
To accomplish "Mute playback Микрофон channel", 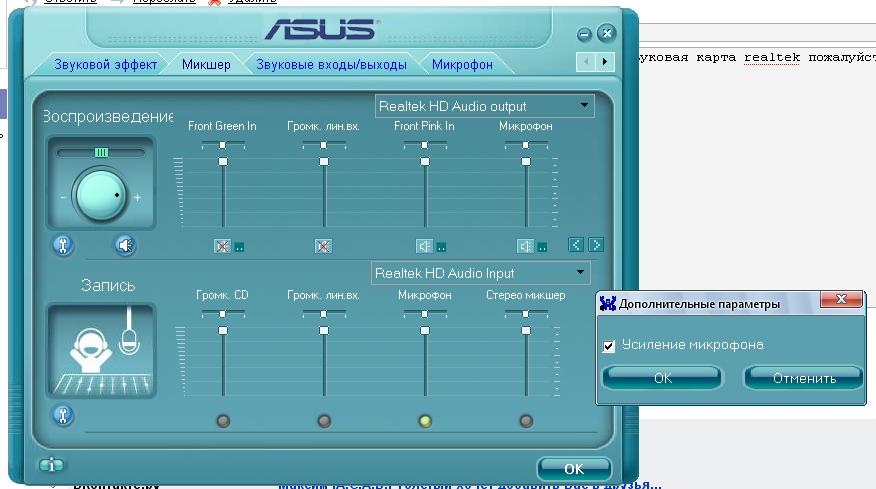I will 525,246.
